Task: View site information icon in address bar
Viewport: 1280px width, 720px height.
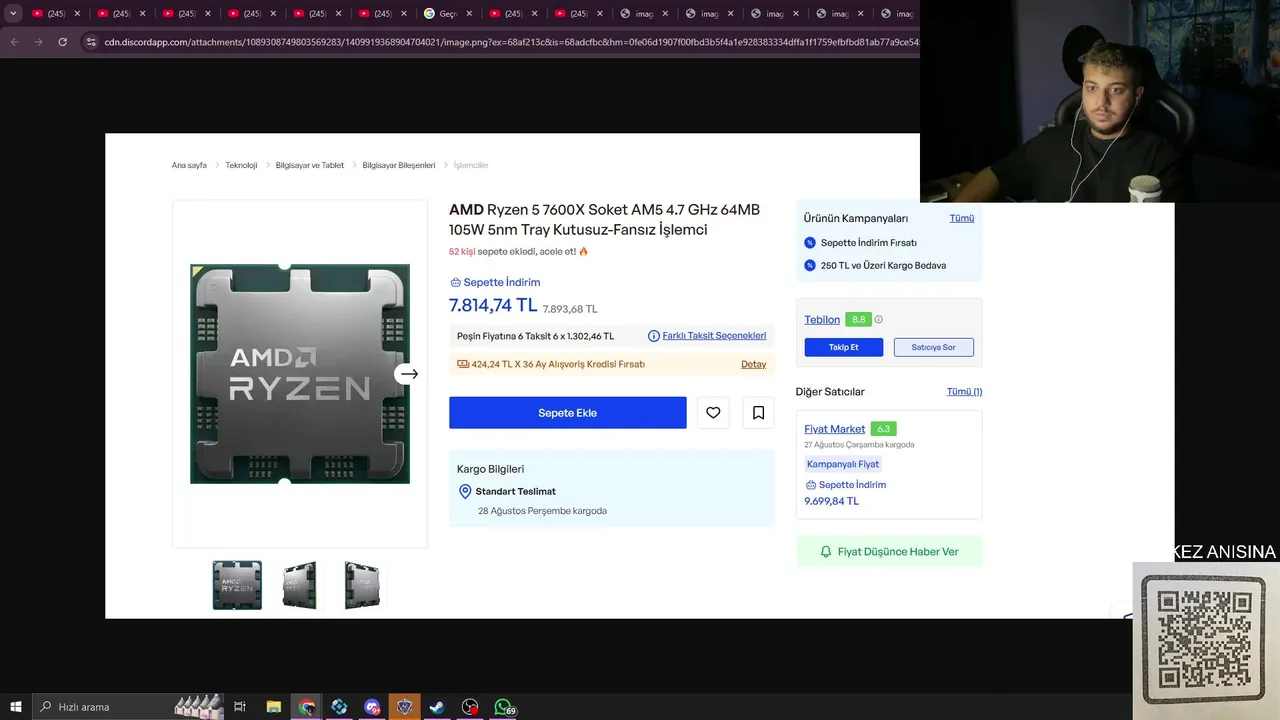Action: [91, 42]
